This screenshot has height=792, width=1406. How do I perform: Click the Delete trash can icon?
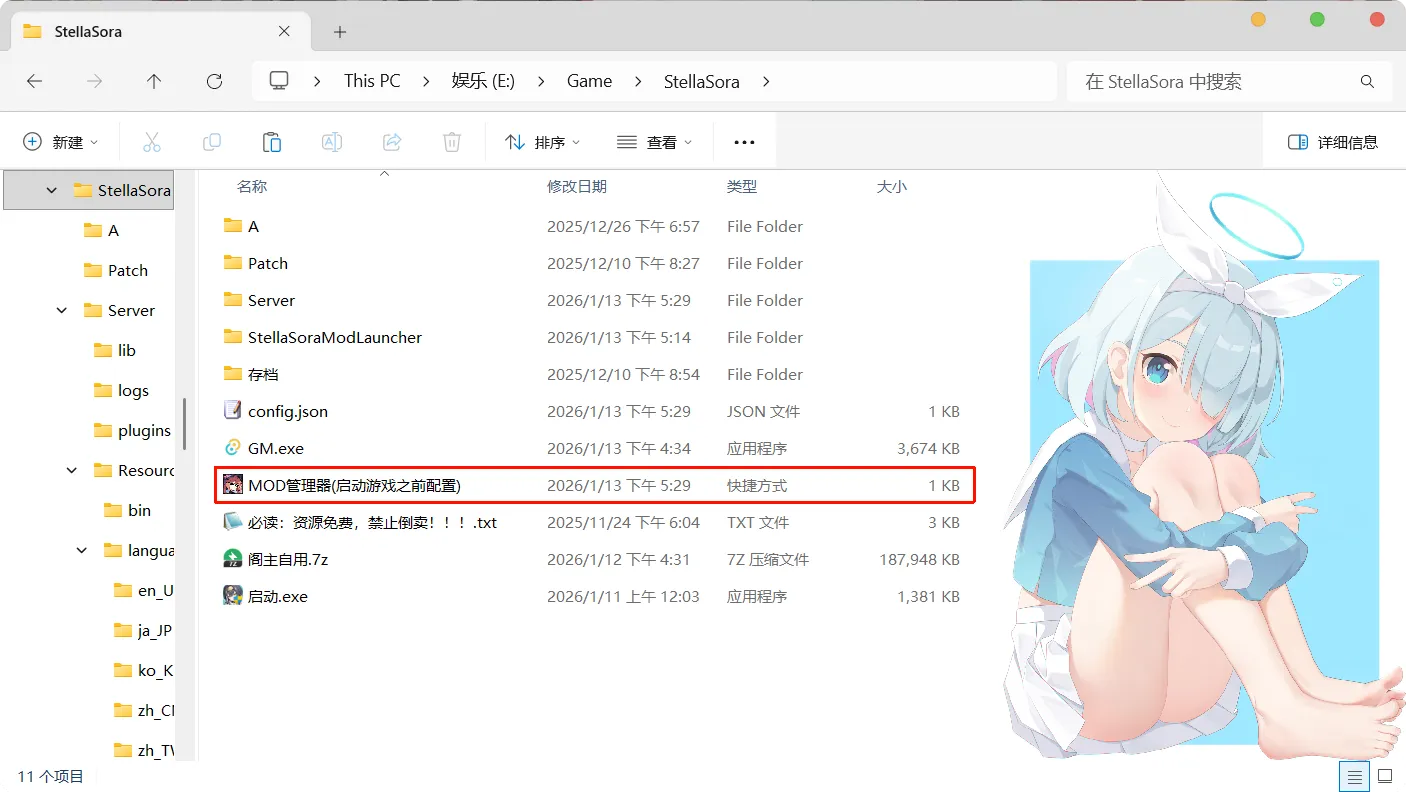[452, 142]
